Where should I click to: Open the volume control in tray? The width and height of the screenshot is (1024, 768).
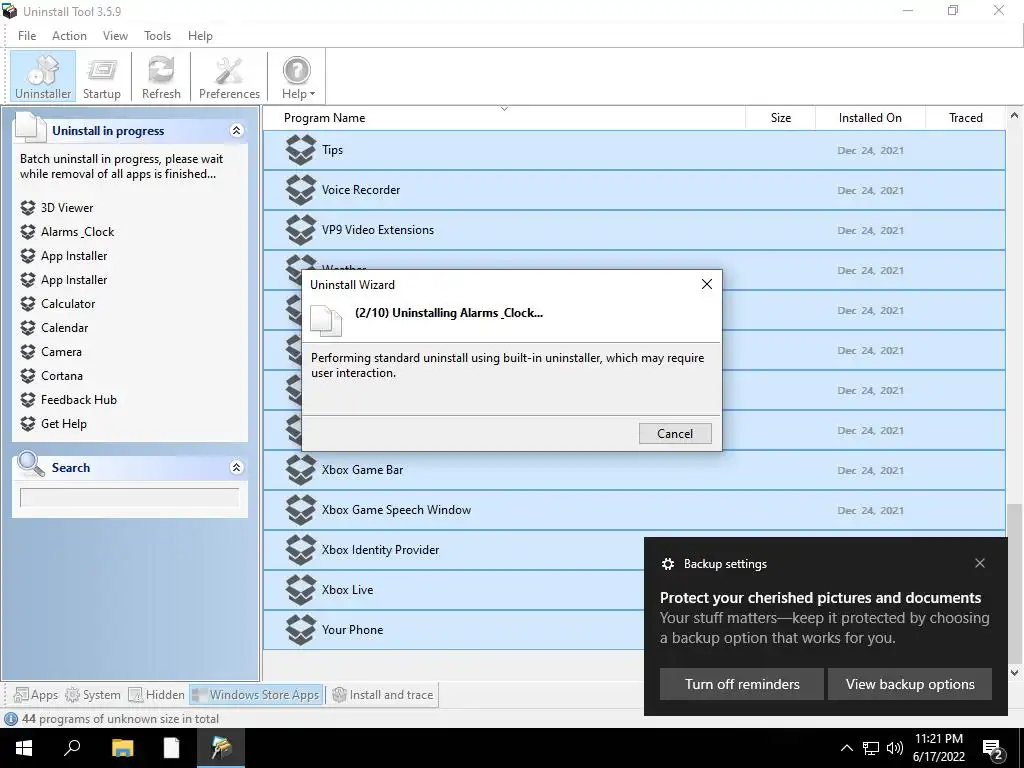[x=895, y=748]
